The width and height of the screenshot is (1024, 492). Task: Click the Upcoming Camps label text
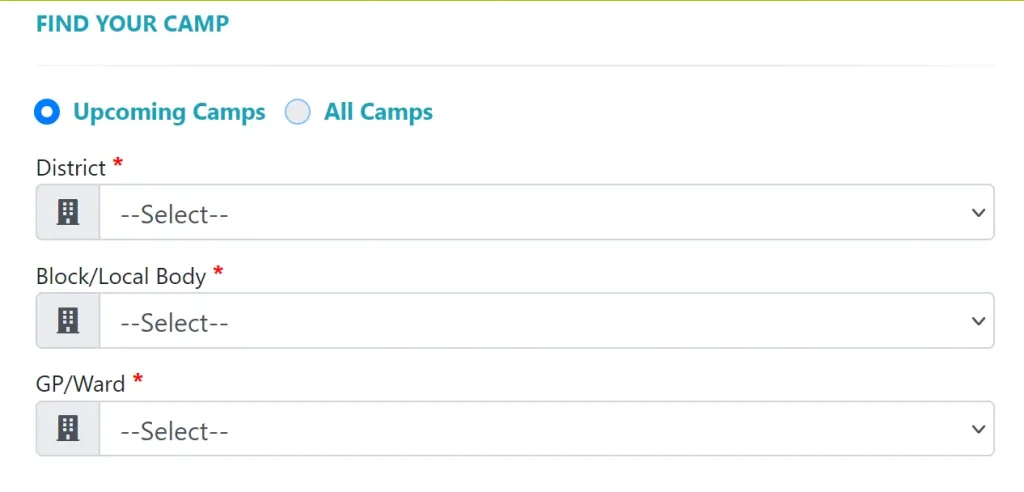click(x=169, y=112)
